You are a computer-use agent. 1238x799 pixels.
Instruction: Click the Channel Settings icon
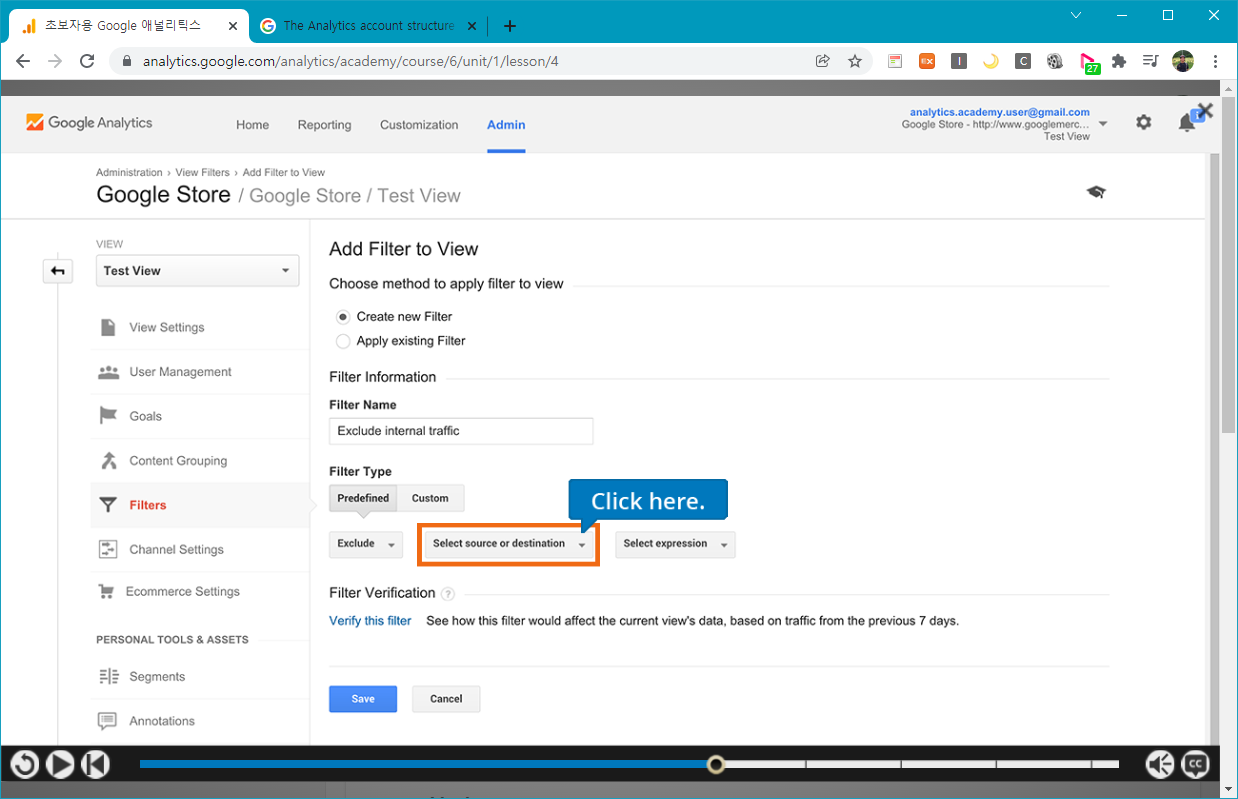[x=108, y=549]
